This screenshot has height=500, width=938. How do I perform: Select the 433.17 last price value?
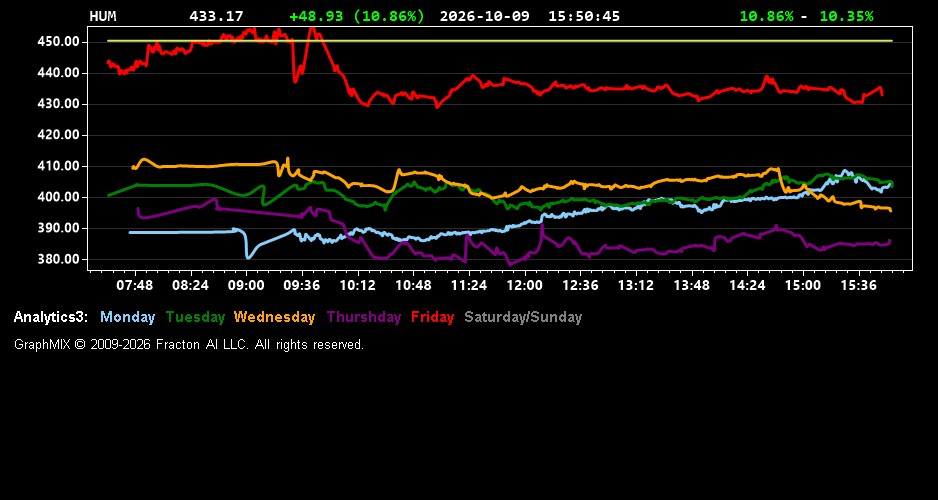pyautogui.click(x=216, y=16)
